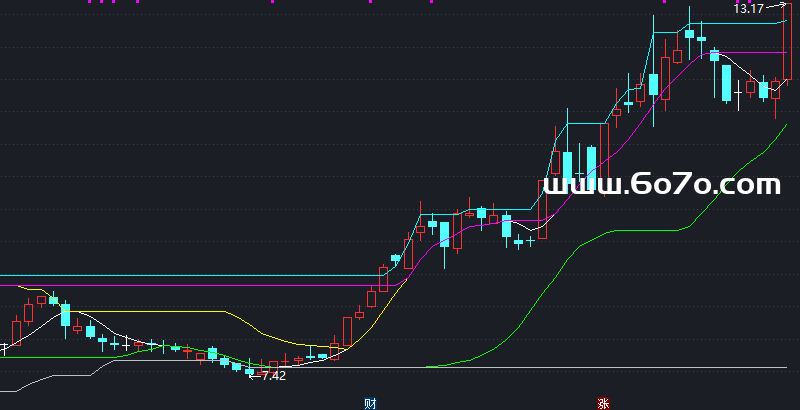Click the blue 财 marker icon

pos(370,403)
